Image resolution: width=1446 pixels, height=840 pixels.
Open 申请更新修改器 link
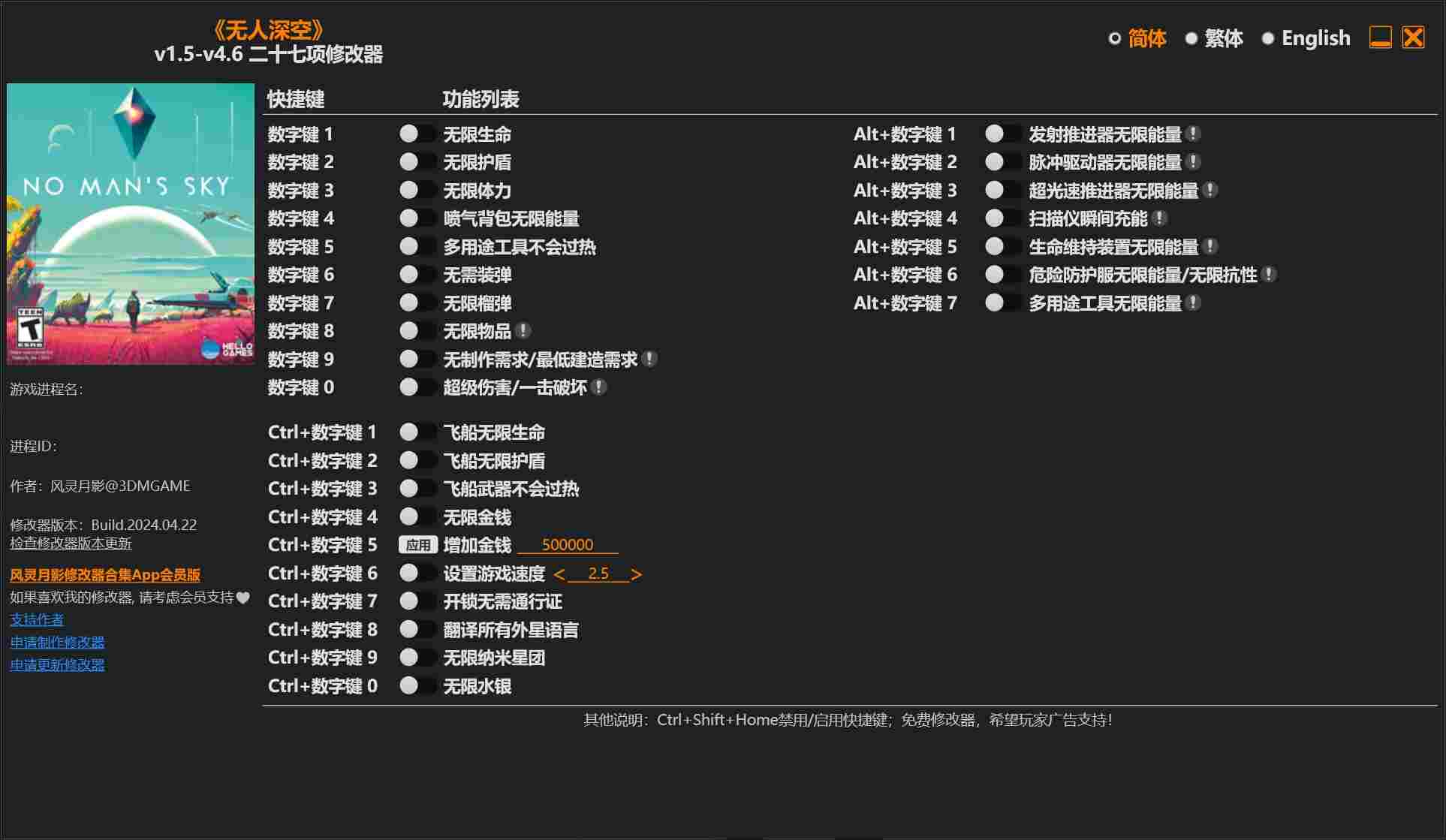[57, 665]
